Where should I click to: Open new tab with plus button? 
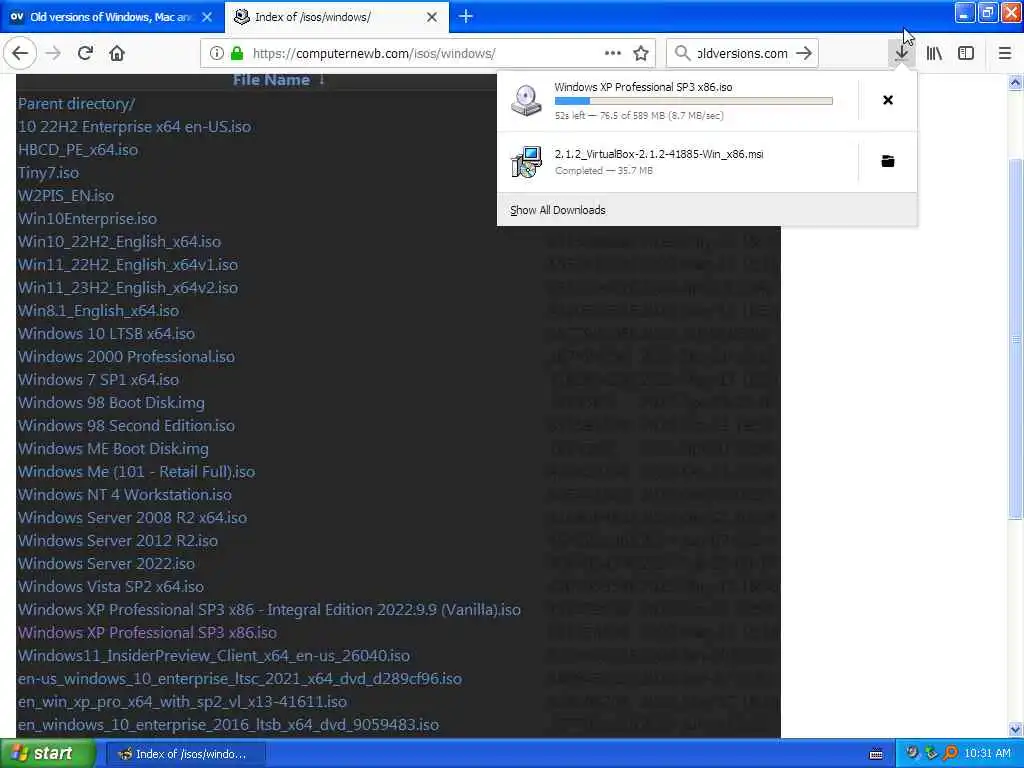(x=466, y=16)
